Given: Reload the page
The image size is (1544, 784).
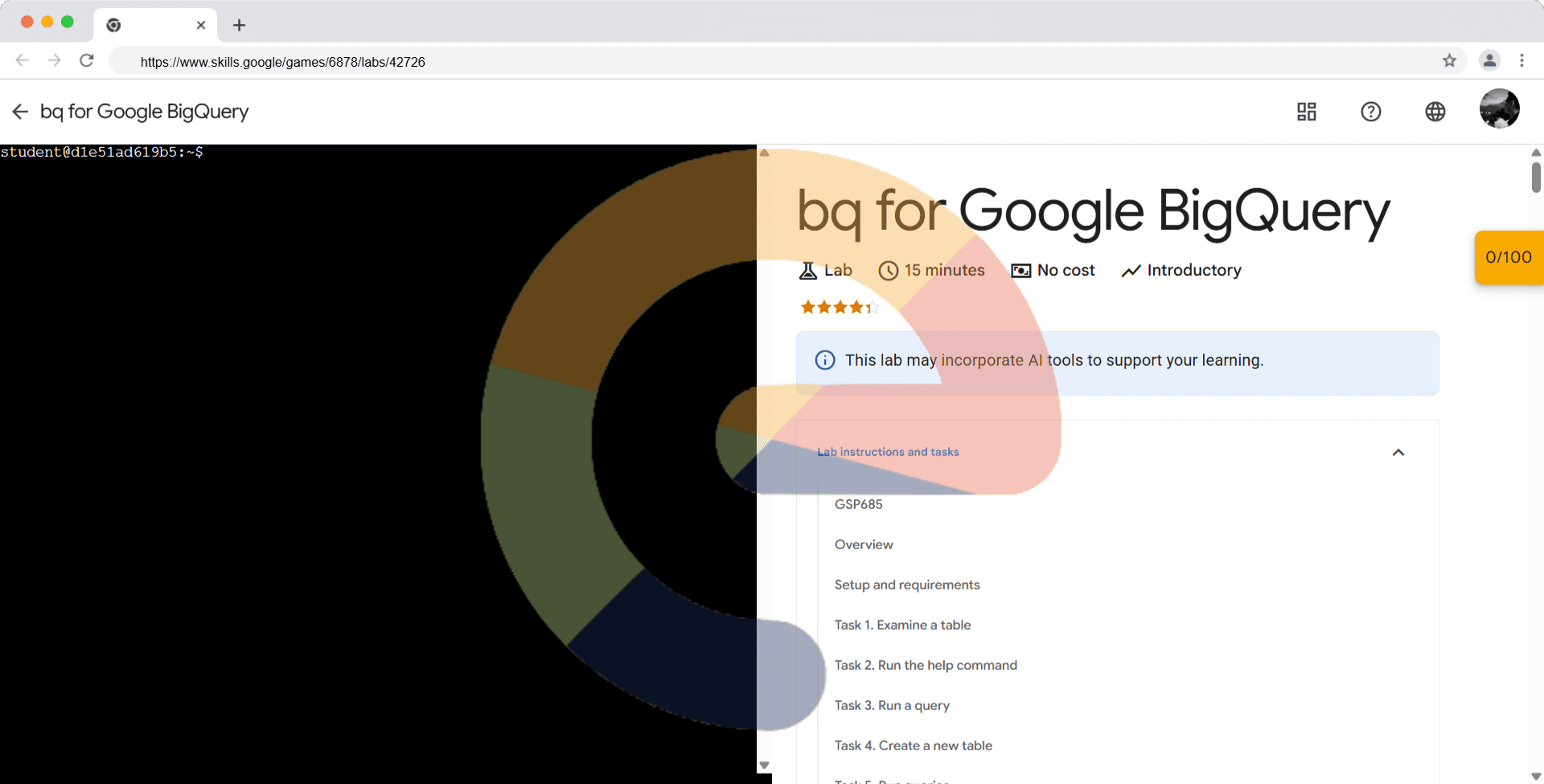Looking at the screenshot, I should pyautogui.click(x=87, y=61).
